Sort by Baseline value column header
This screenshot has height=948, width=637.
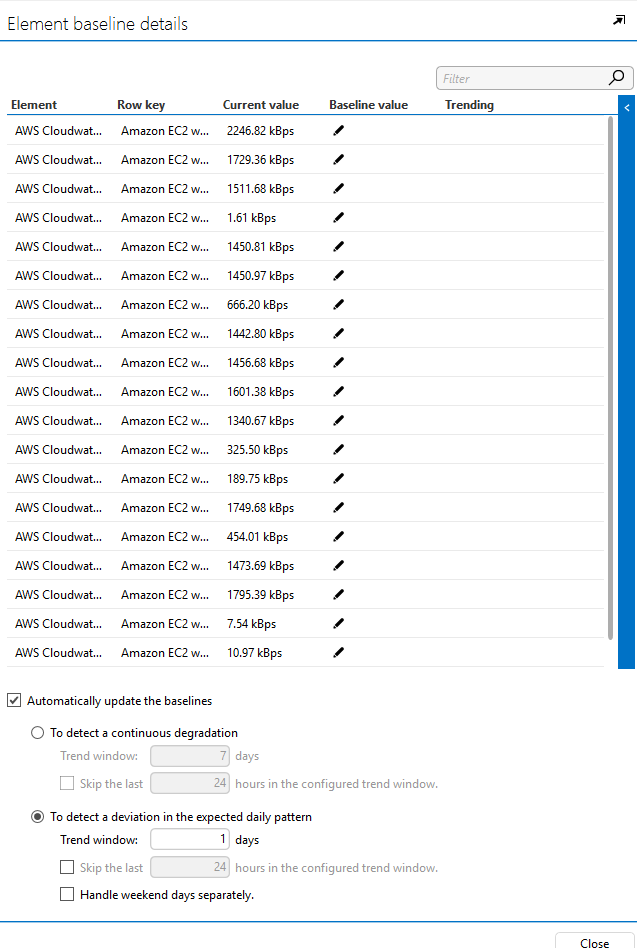click(x=369, y=105)
